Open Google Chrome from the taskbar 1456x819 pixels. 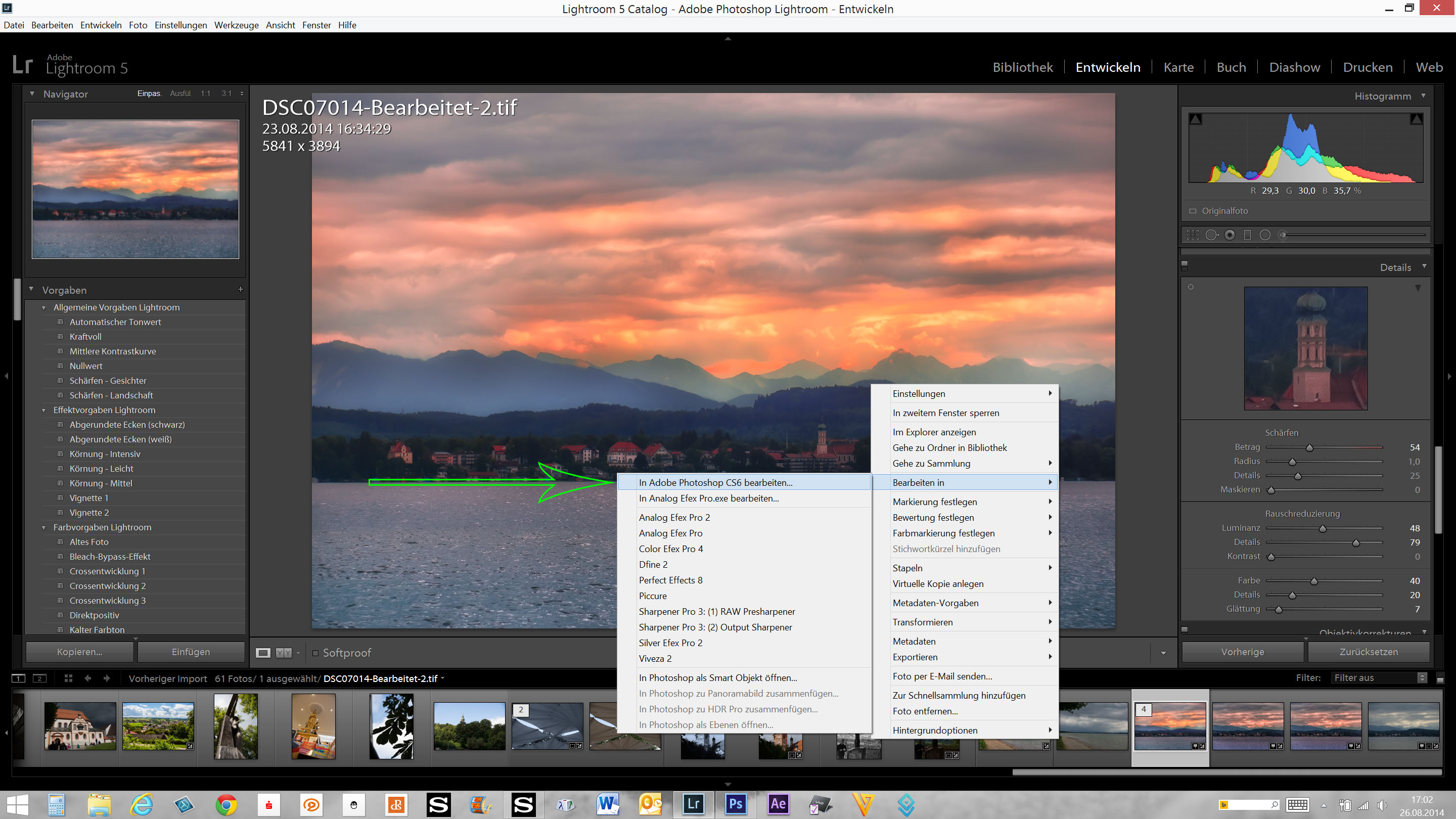(x=226, y=804)
